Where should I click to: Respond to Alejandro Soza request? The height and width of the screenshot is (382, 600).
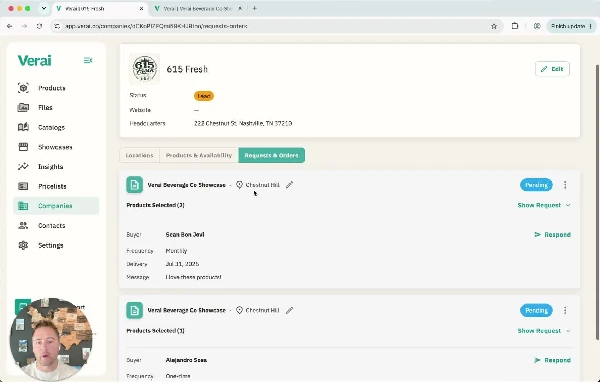click(x=552, y=360)
